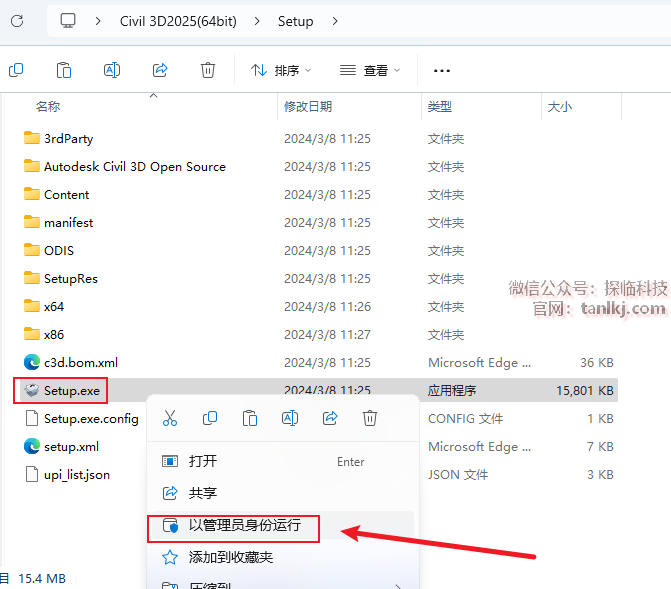Click Setup breadcrumb segment

coord(295,21)
